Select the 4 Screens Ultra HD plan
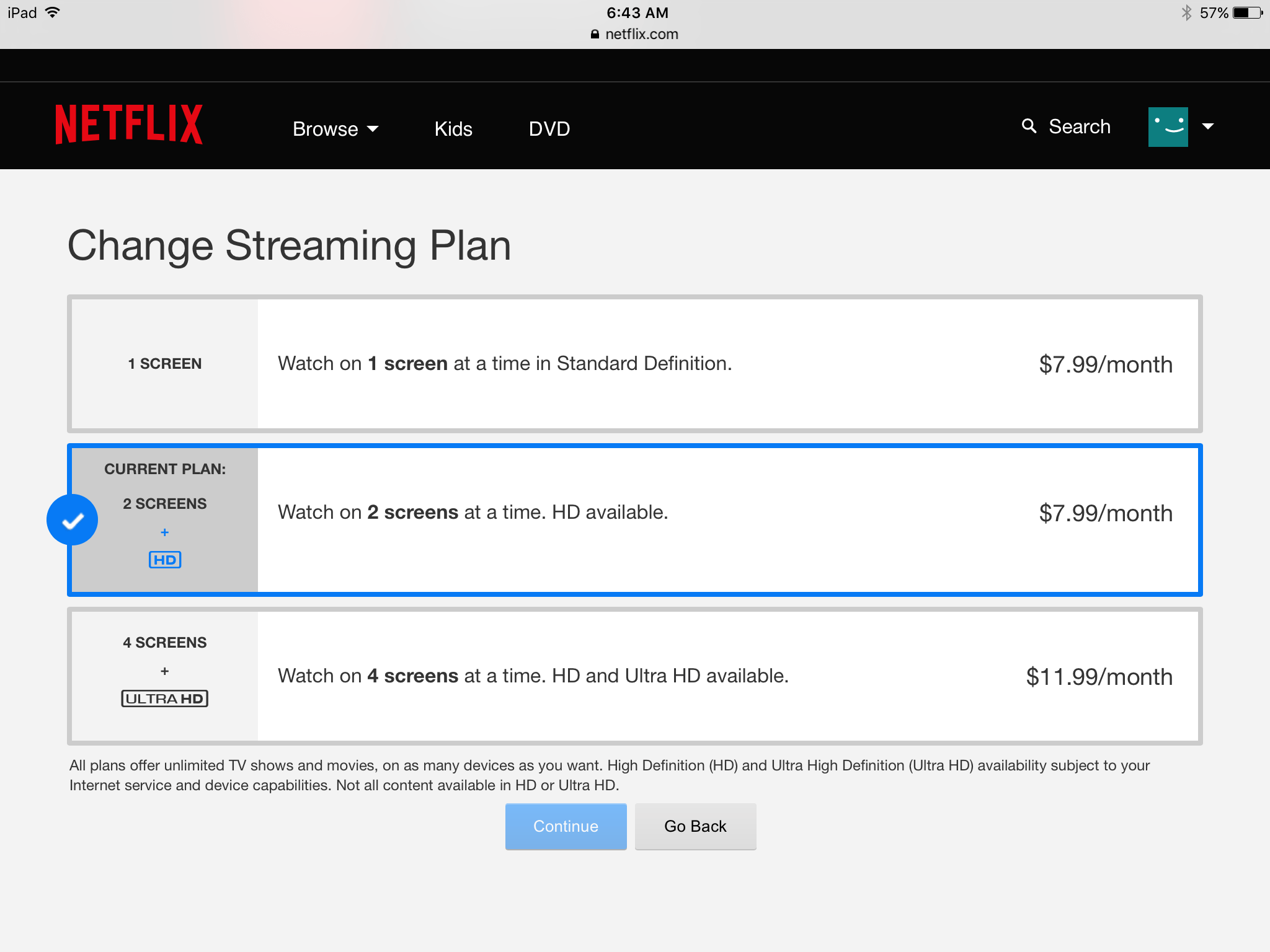 click(634, 676)
